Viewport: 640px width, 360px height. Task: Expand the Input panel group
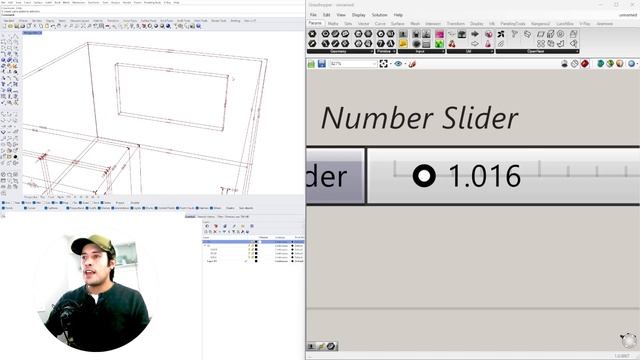click(443, 51)
